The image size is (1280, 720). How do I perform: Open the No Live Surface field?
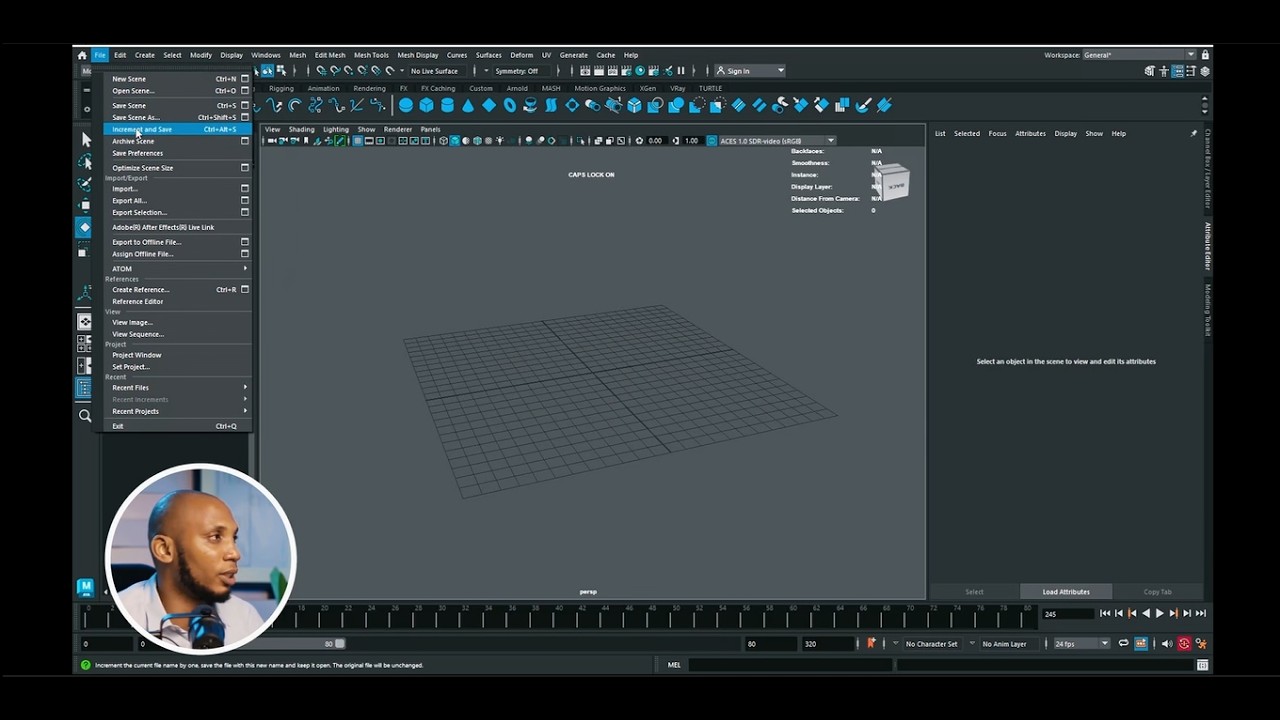(x=435, y=71)
